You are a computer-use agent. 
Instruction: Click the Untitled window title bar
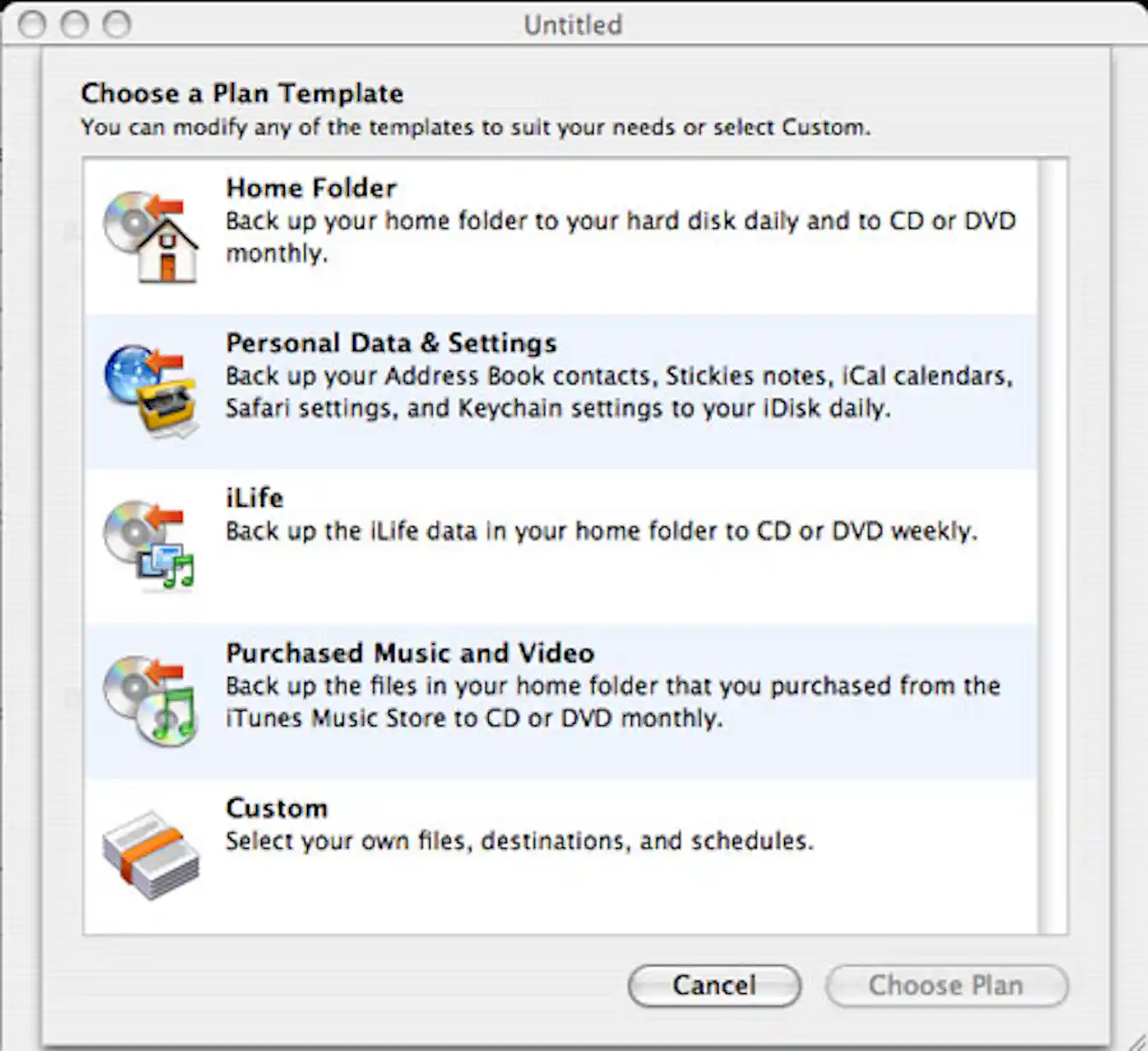tap(571, 24)
